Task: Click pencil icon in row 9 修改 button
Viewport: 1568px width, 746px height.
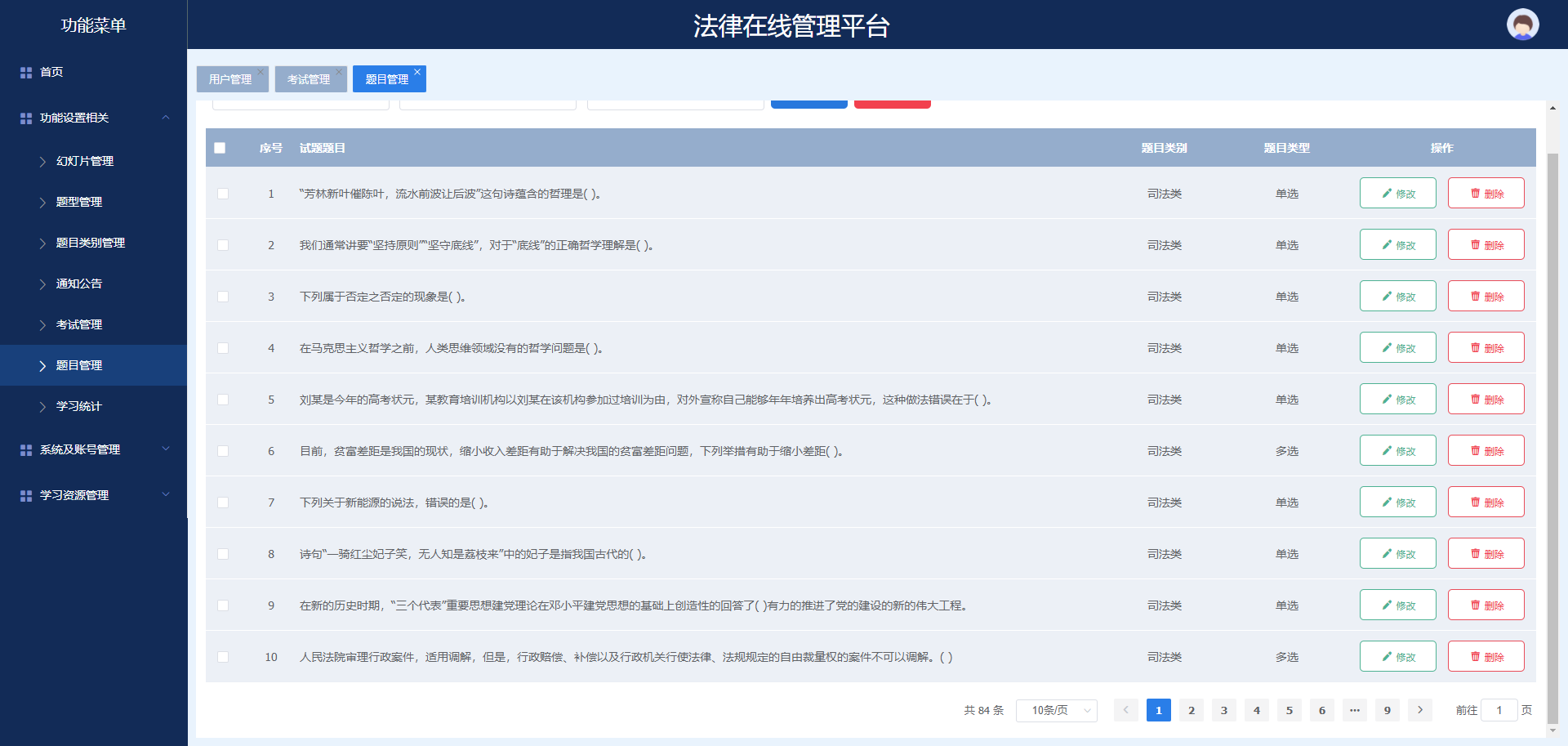Action: [1387, 605]
